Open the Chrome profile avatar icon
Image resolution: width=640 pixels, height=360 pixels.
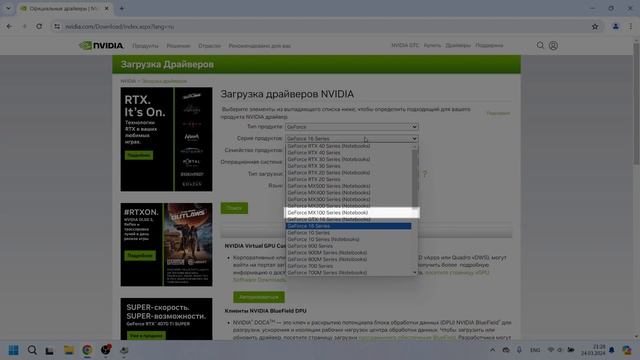pos(616,27)
